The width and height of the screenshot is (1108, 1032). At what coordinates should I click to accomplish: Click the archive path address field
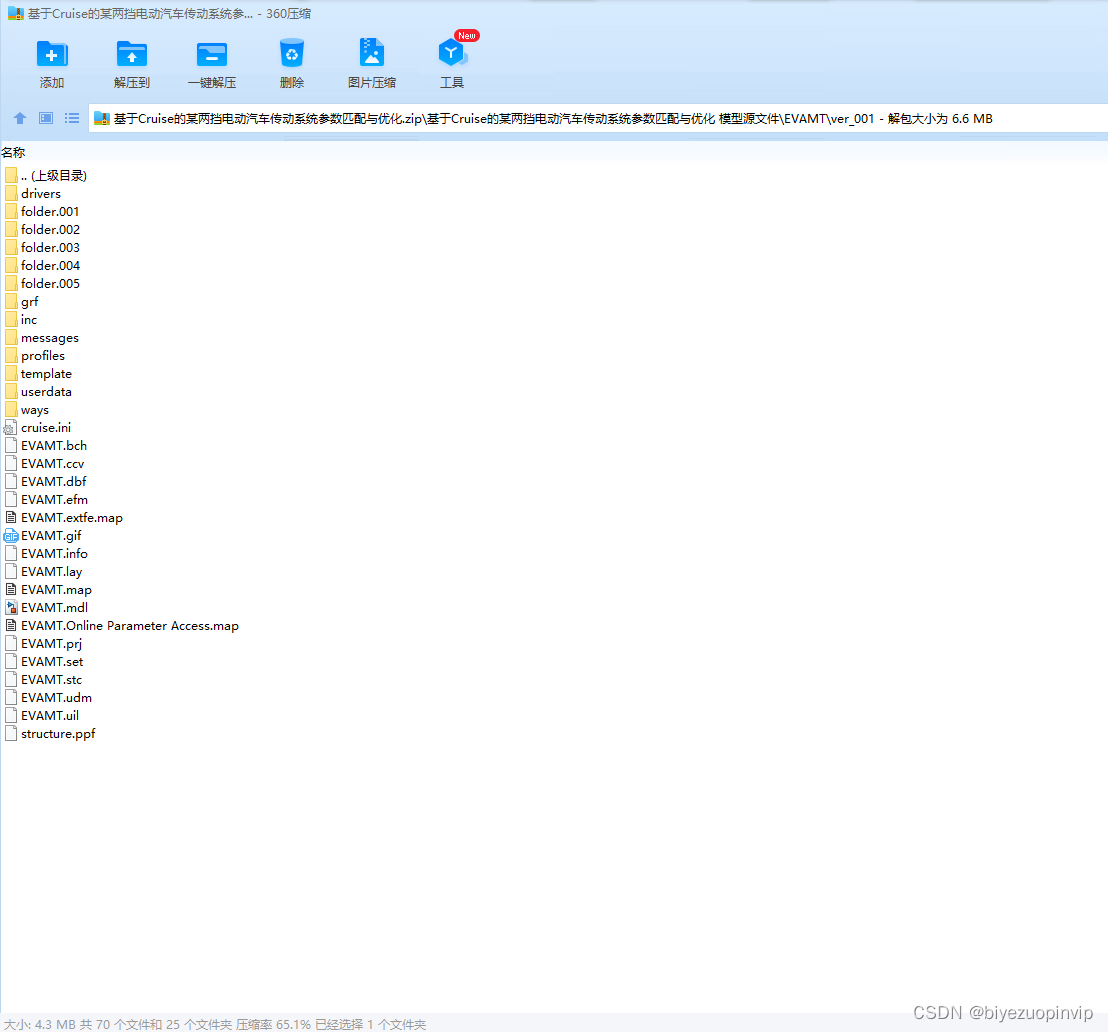[598, 118]
